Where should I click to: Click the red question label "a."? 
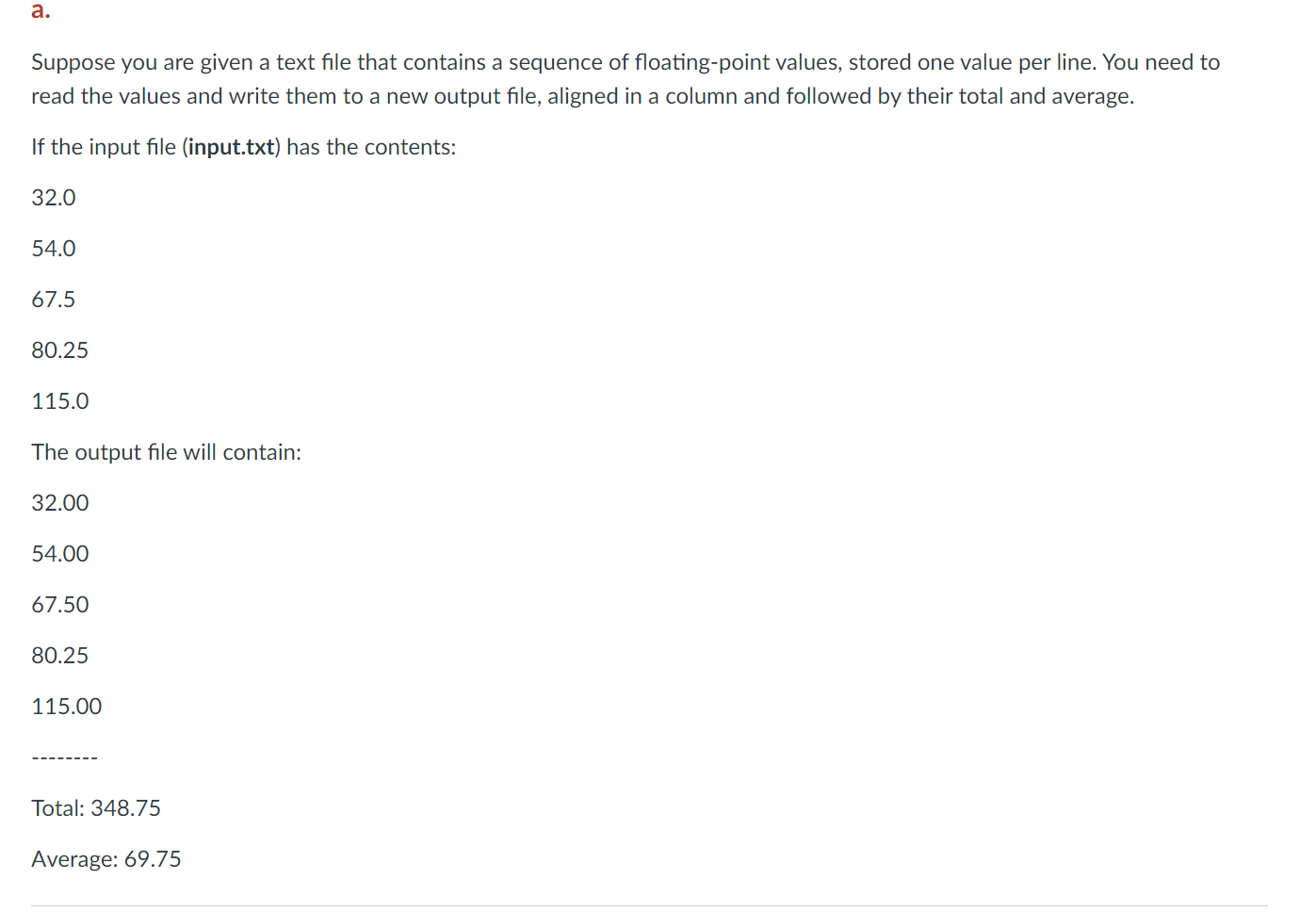point(41,10)
